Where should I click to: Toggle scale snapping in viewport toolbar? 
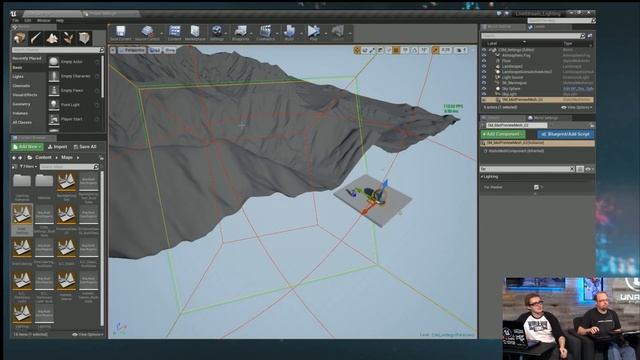point(436,50)
